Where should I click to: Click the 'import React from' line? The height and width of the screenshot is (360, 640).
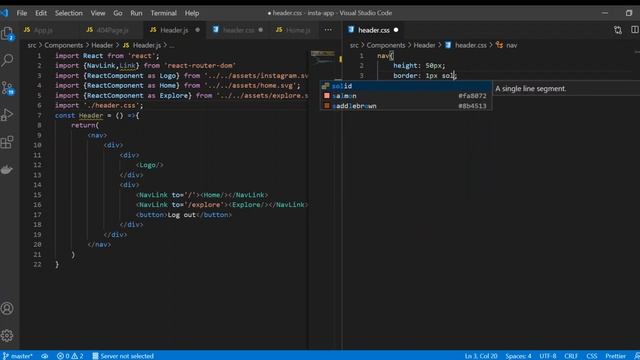107,56
